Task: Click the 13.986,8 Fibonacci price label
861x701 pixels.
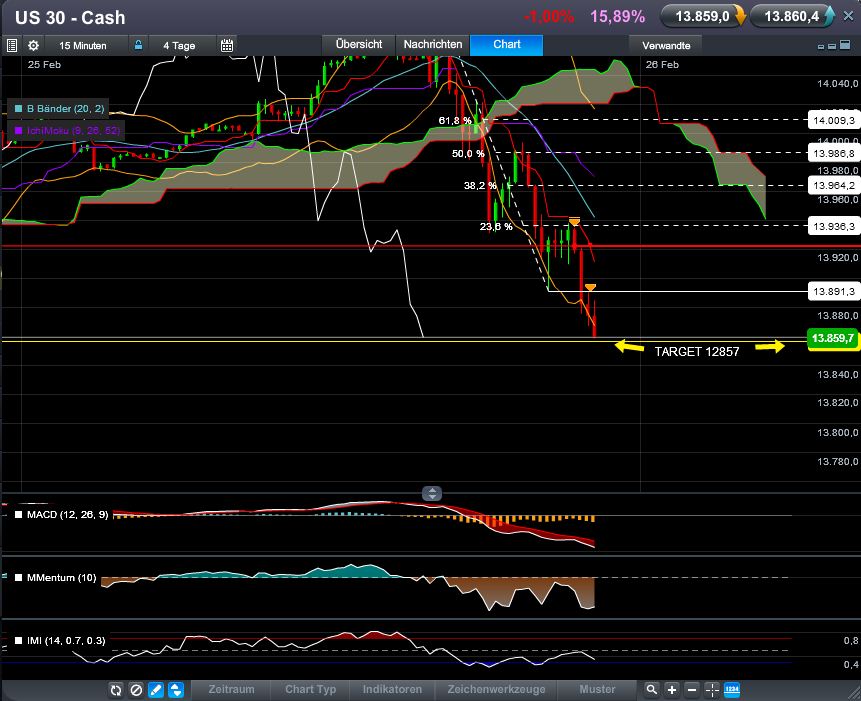Action: pos(834,153)
